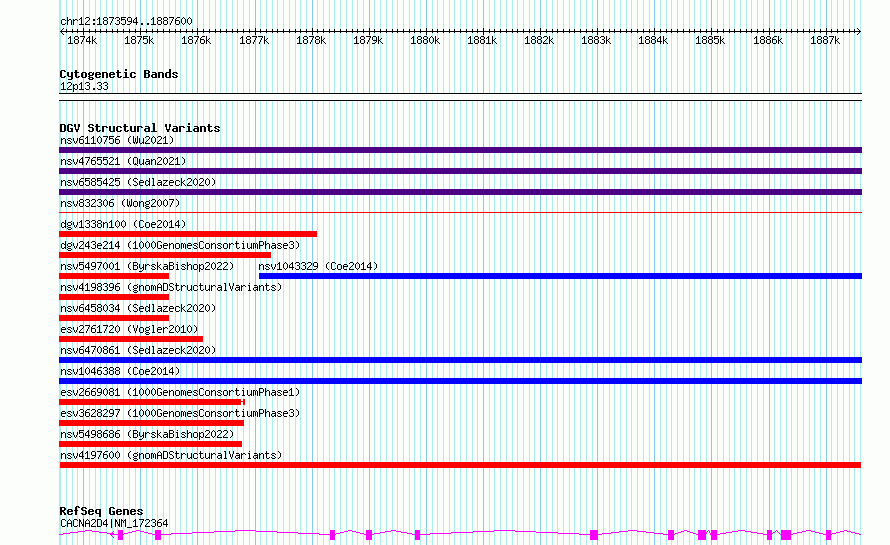Image resolution: width=890 pixels, height=545 pixels.
Task: Click the 1884k ruler tick label
Action: [x=653, y=40]
